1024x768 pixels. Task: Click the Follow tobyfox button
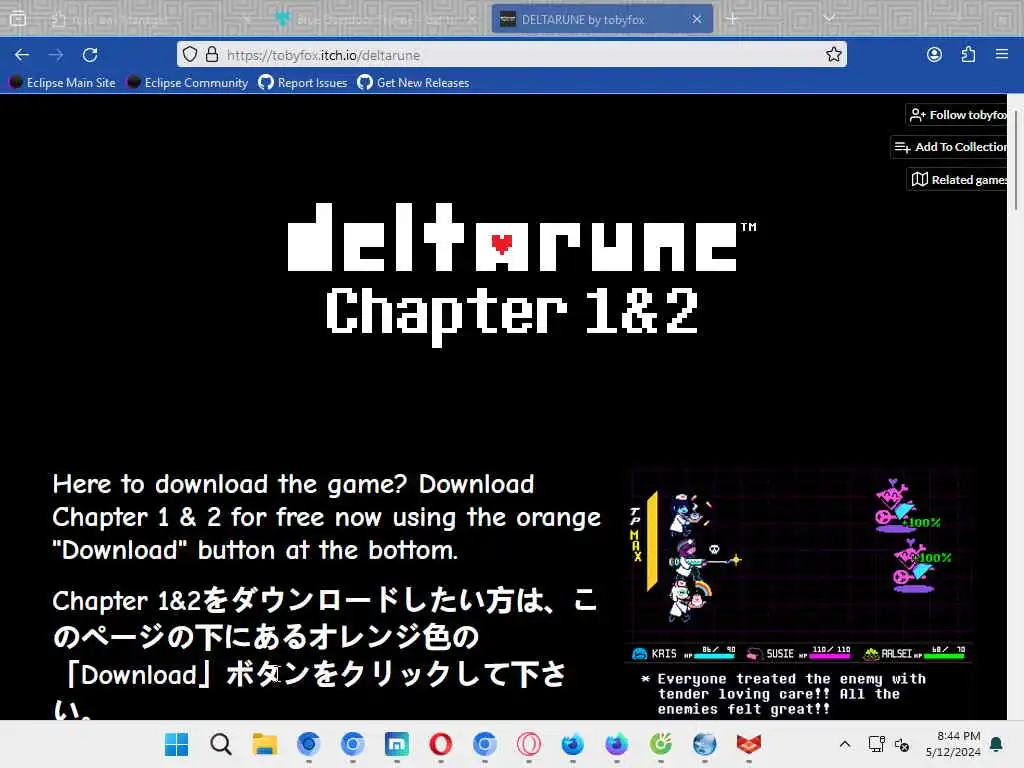(x=957, y=115)
